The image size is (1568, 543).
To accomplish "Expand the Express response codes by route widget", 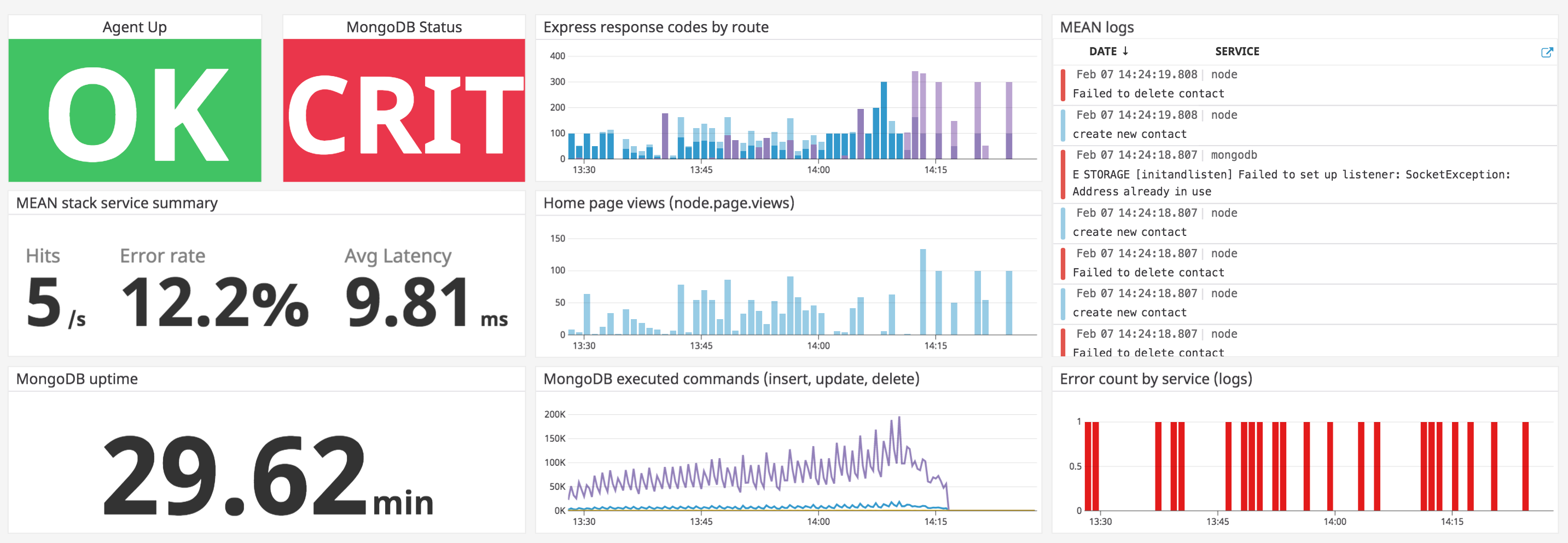I will (x=656, y=27).
